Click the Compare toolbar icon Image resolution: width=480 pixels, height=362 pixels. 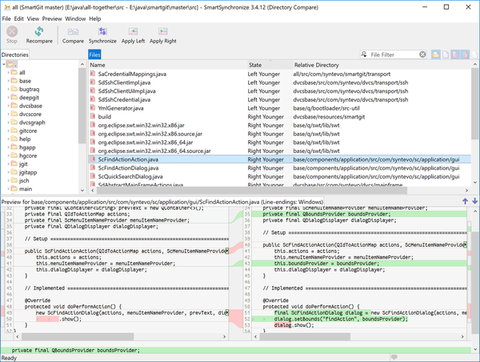click(x=73, y=32)
